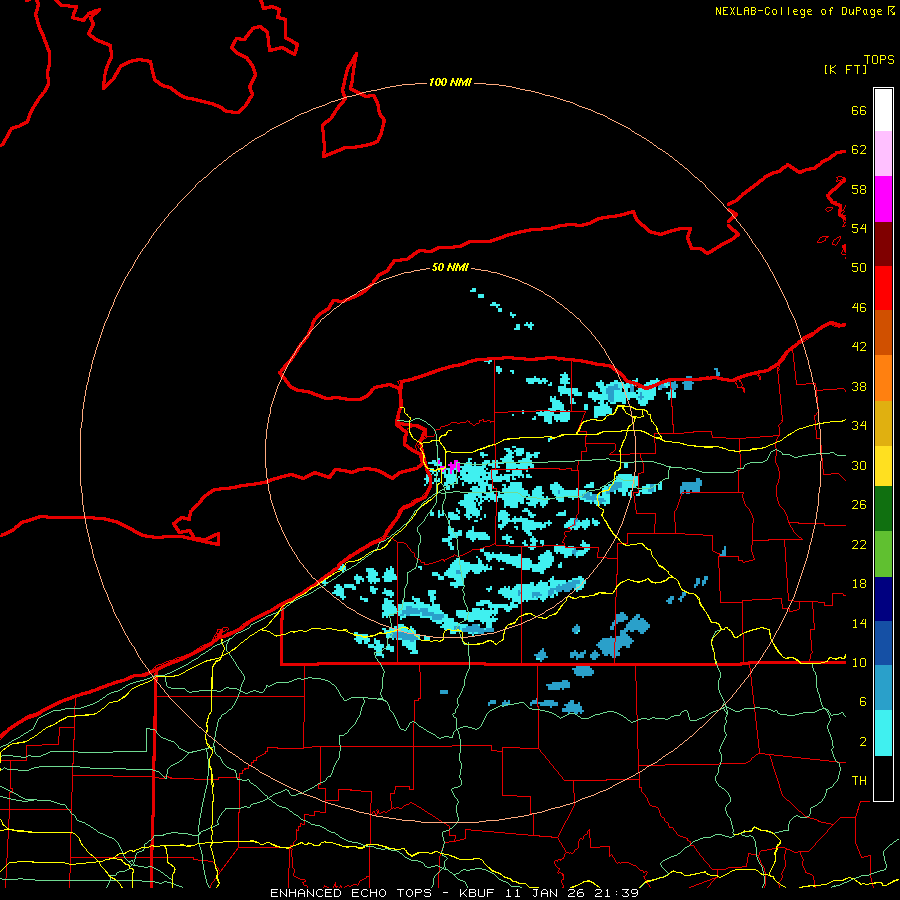This screenshot has height=900, width=900.
Task: Click the 46 legend value
Action: coord(859,308)
